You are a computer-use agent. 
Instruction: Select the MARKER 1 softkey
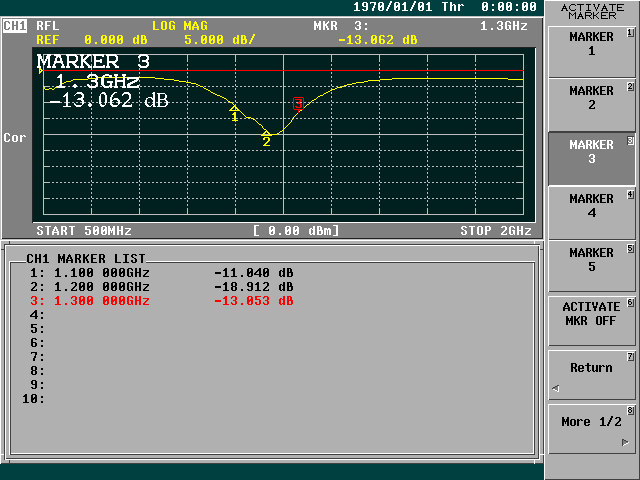(591, 51)
